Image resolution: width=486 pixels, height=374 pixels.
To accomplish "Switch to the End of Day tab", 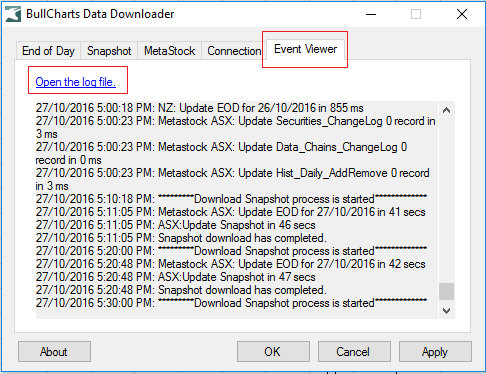I will pyautogui.click(x=48, y=51).
